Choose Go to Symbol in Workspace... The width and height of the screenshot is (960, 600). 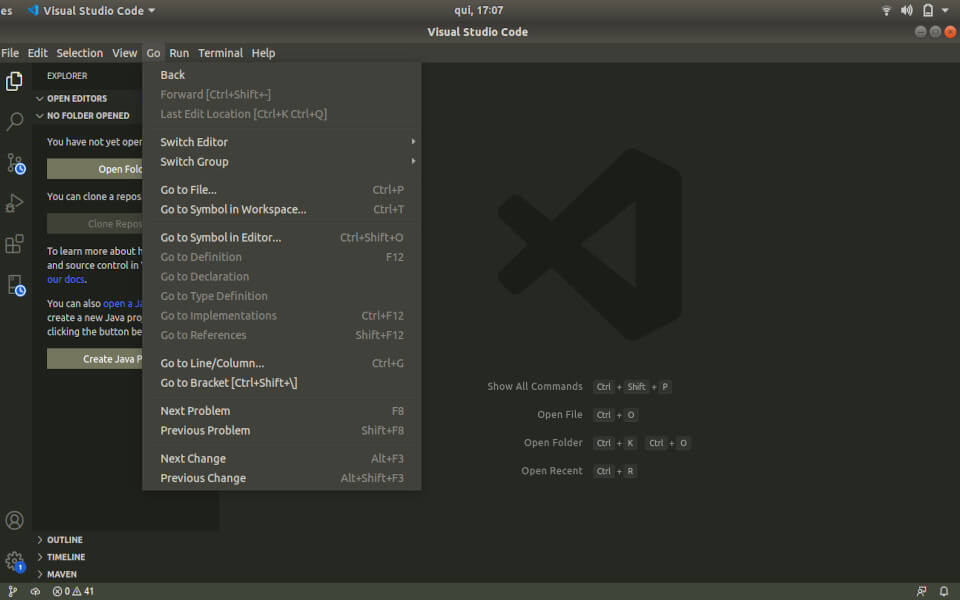tap(282, 209)
